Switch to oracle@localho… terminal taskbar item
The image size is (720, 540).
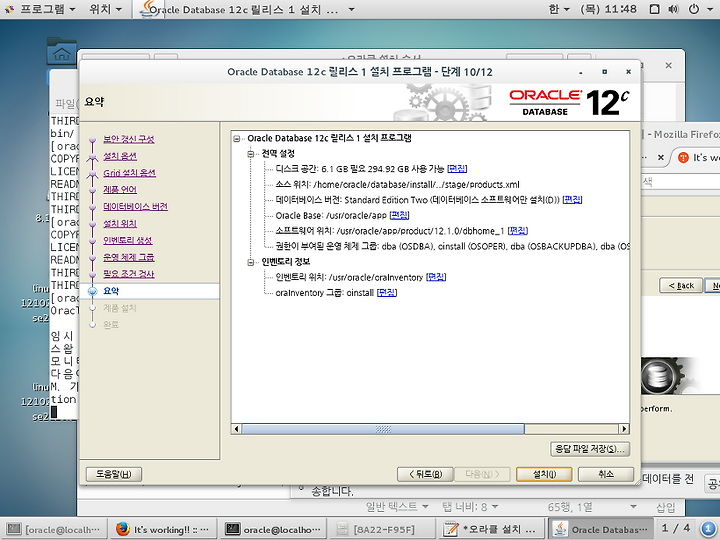pyautogui.click(x=274, y=529)
